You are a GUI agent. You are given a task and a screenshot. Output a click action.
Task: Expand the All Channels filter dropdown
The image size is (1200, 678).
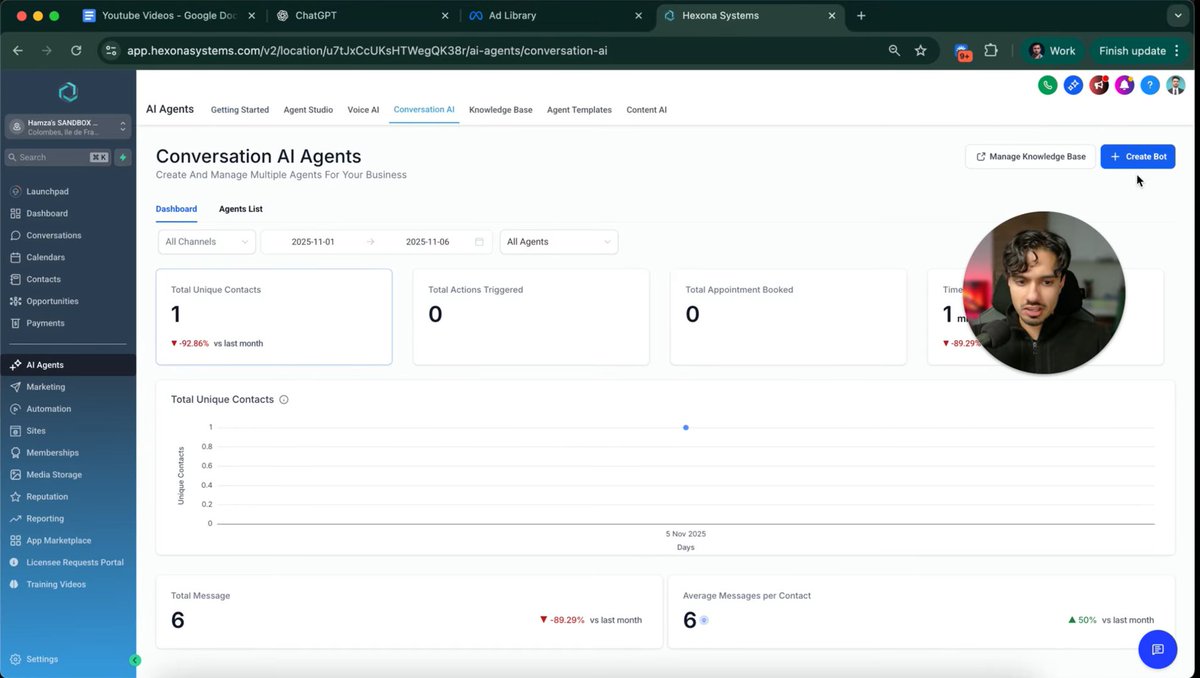206,241
